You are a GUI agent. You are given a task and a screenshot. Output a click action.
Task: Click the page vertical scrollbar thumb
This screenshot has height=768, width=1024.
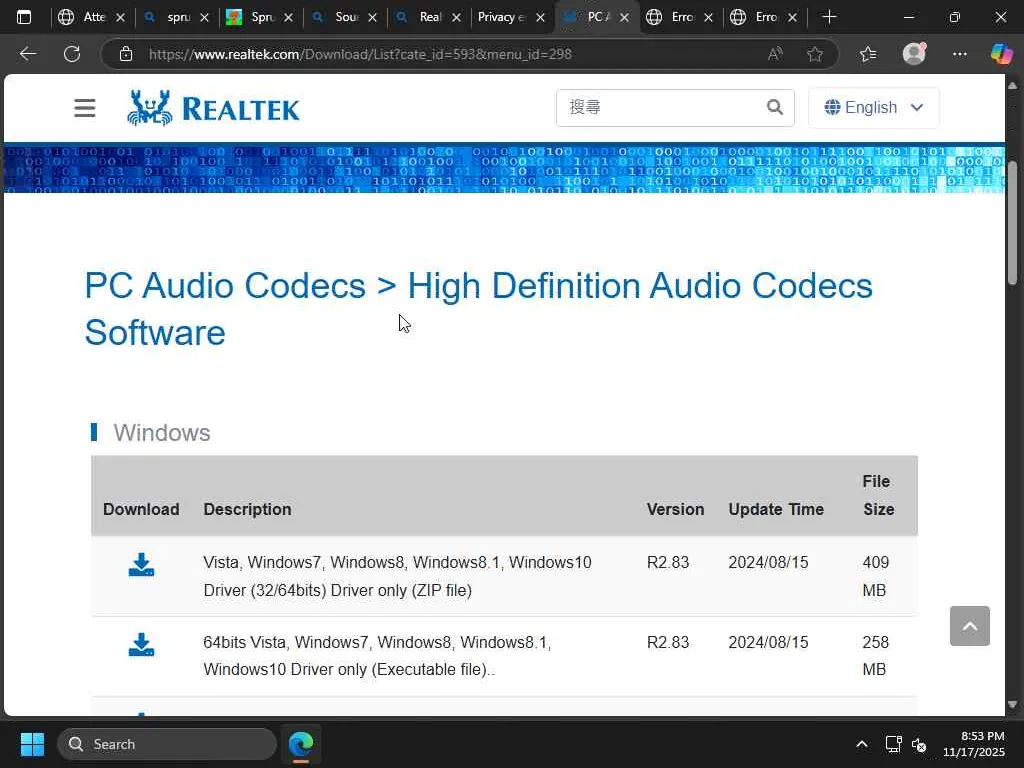(x=1012, y=222)
